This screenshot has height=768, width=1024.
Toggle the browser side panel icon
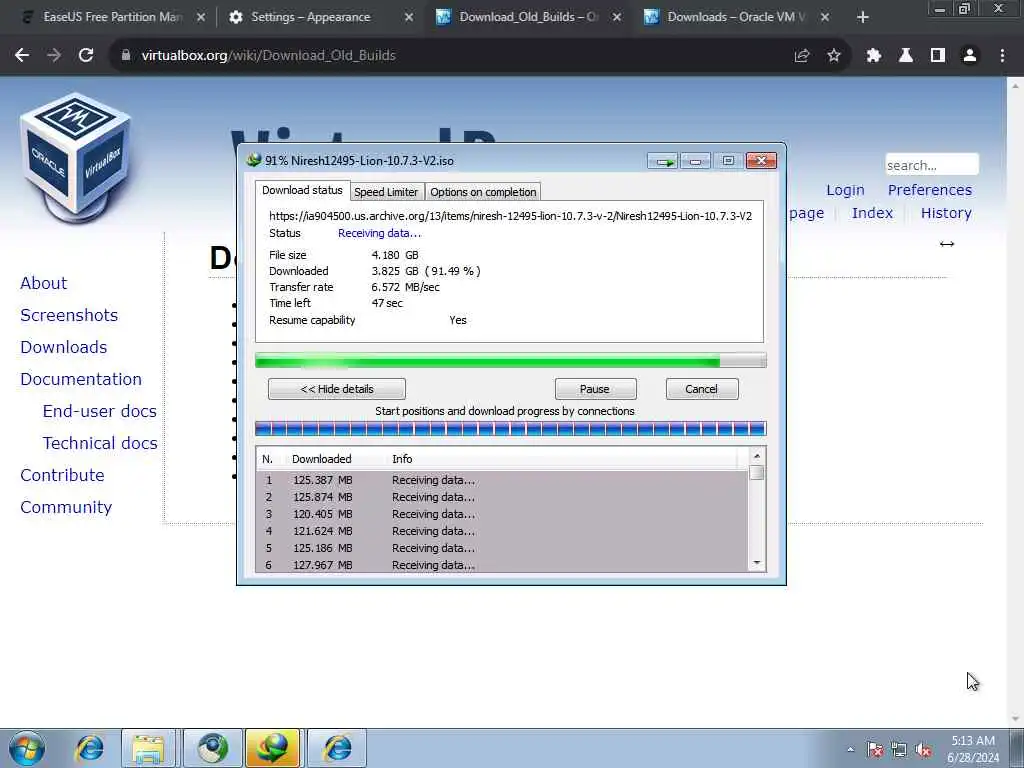[x=938, y=56]
